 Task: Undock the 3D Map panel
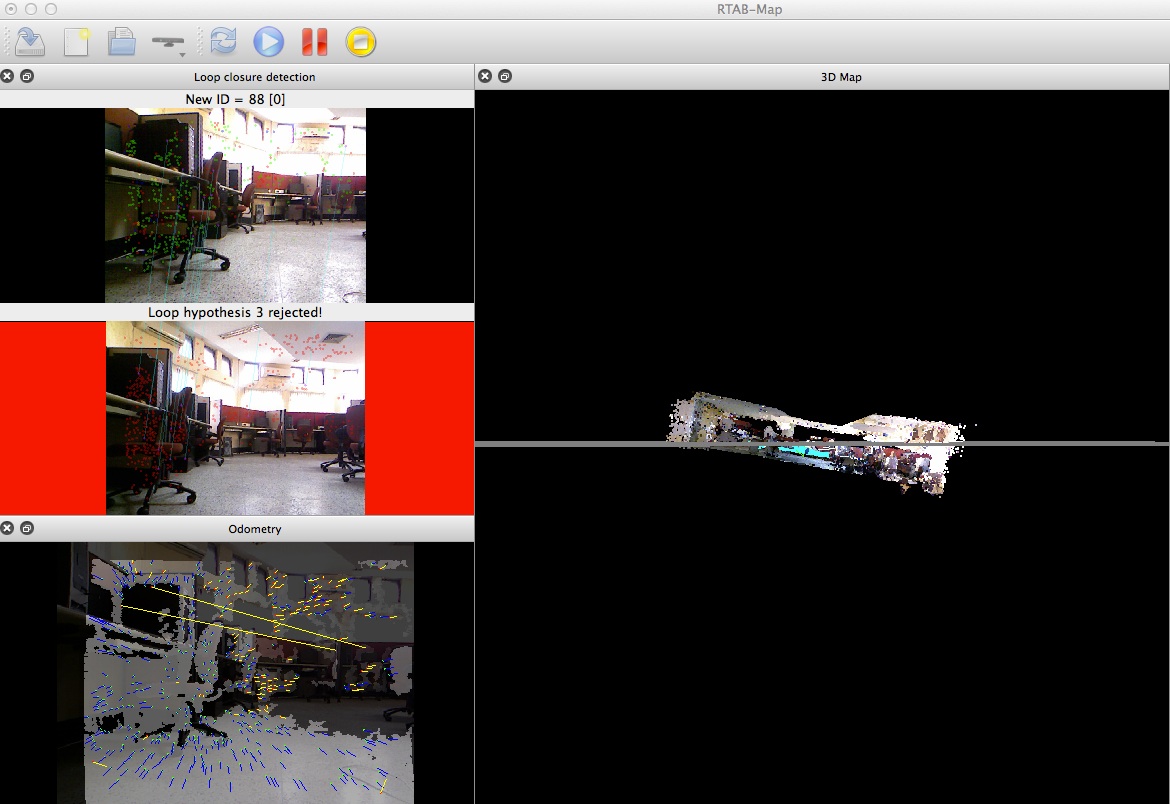click(505, 76)
